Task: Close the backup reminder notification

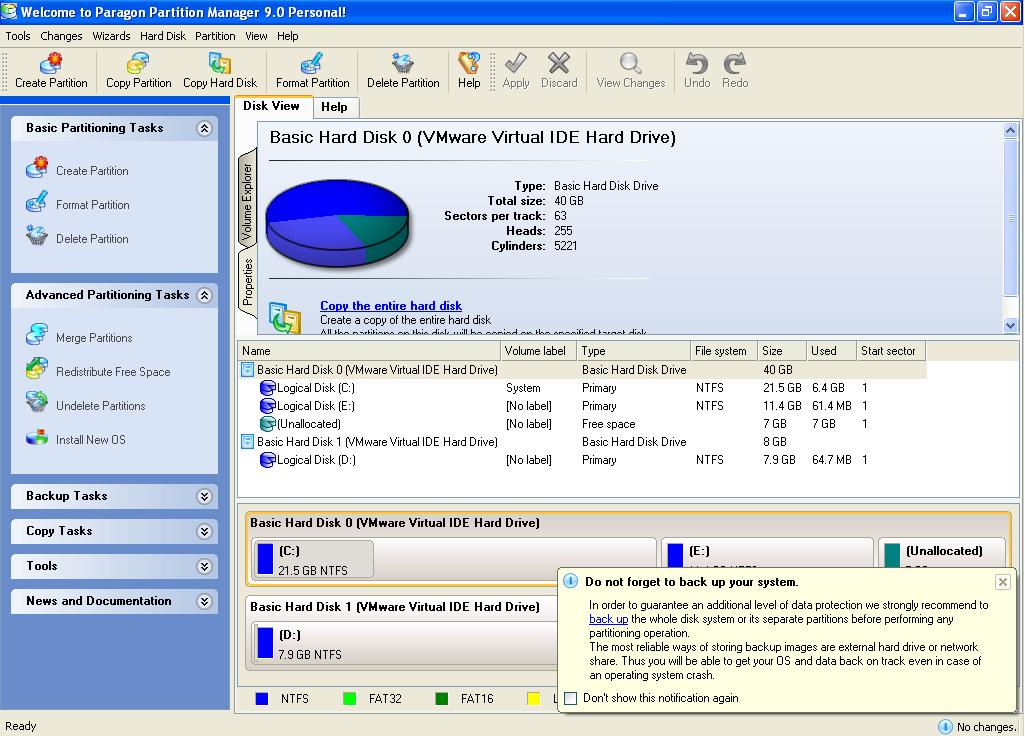Action: (1002, 582)
